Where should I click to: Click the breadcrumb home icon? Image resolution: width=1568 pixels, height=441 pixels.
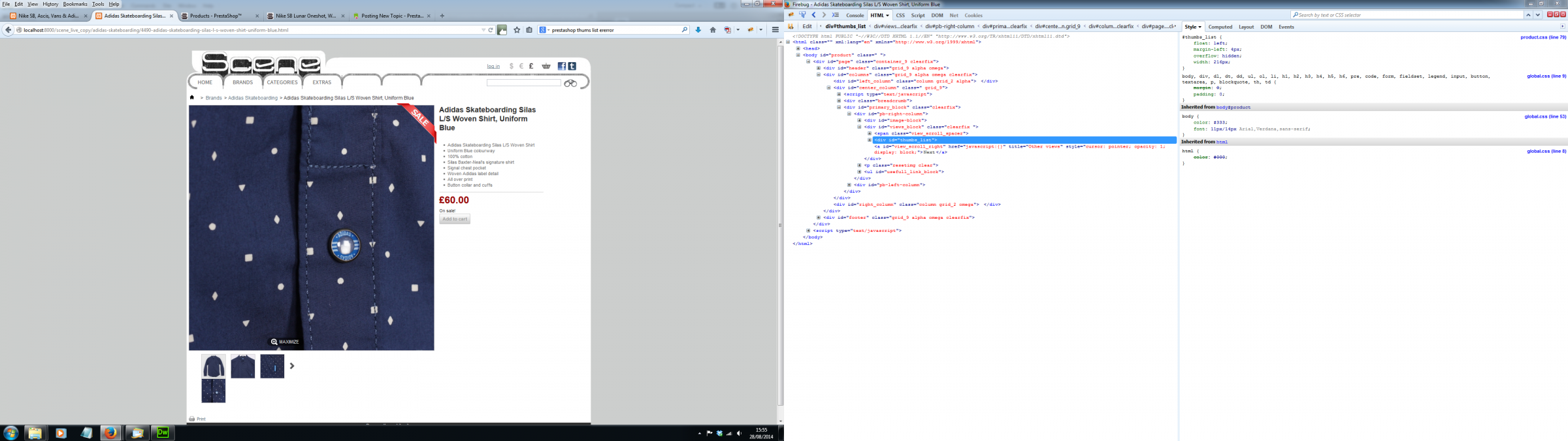tap(192, 97)
